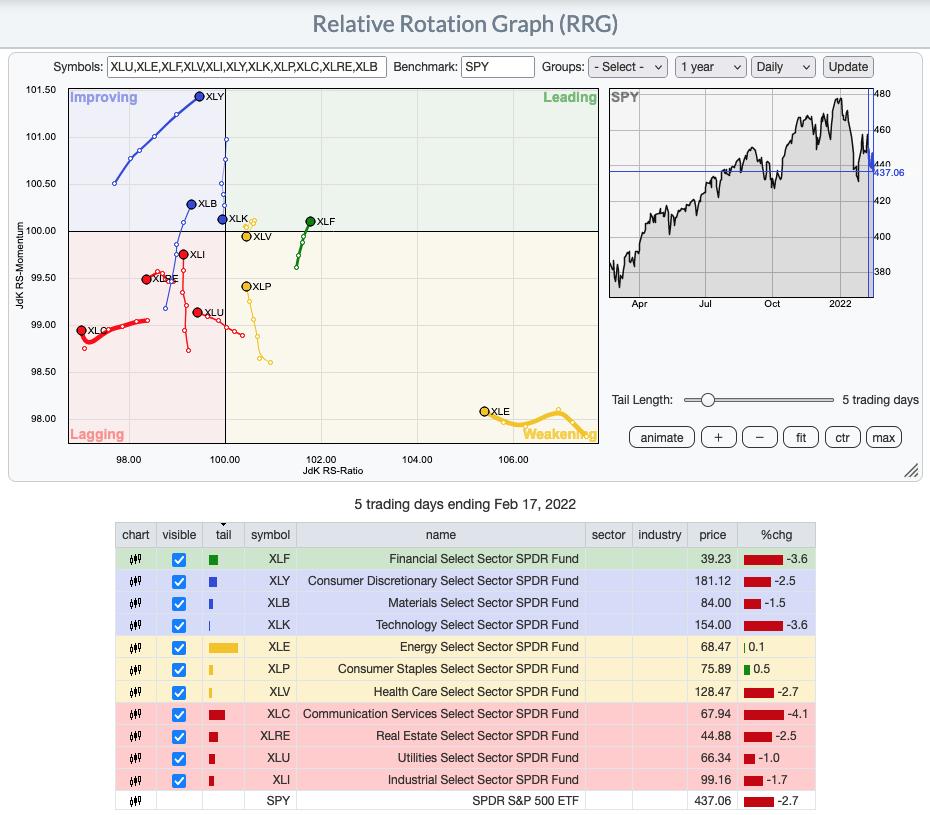Uncheck visibility for XLRE
930x815 pixels.
point(179,737)
